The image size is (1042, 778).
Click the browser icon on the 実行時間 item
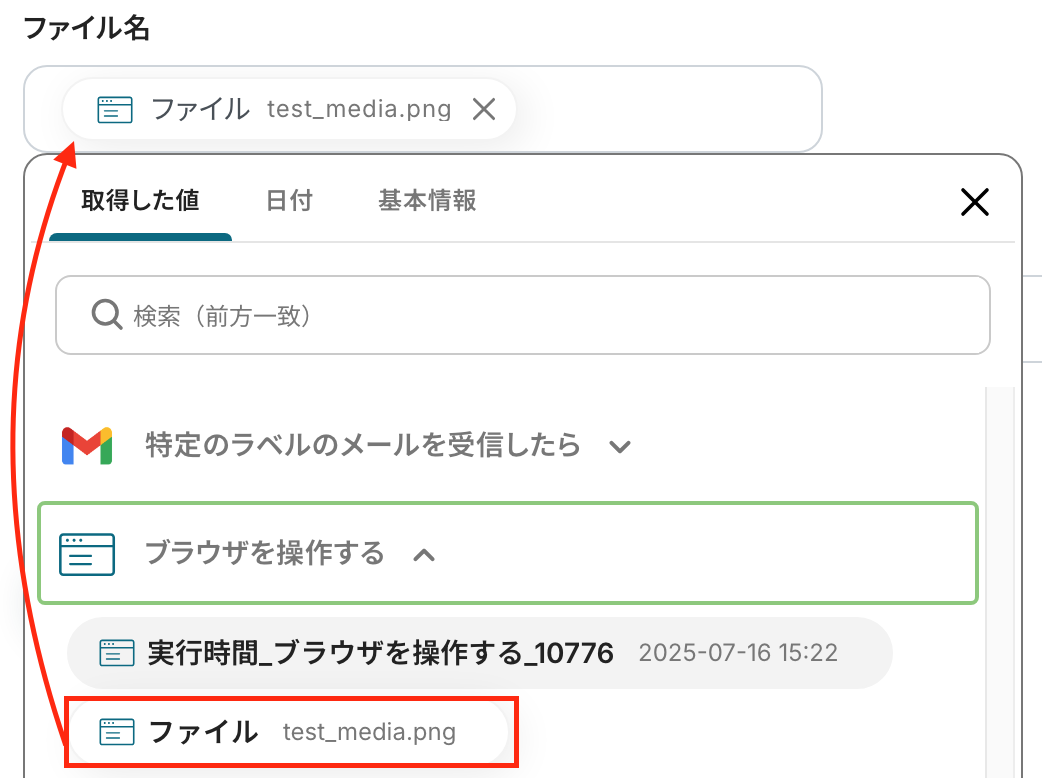(x=117, y=654)
